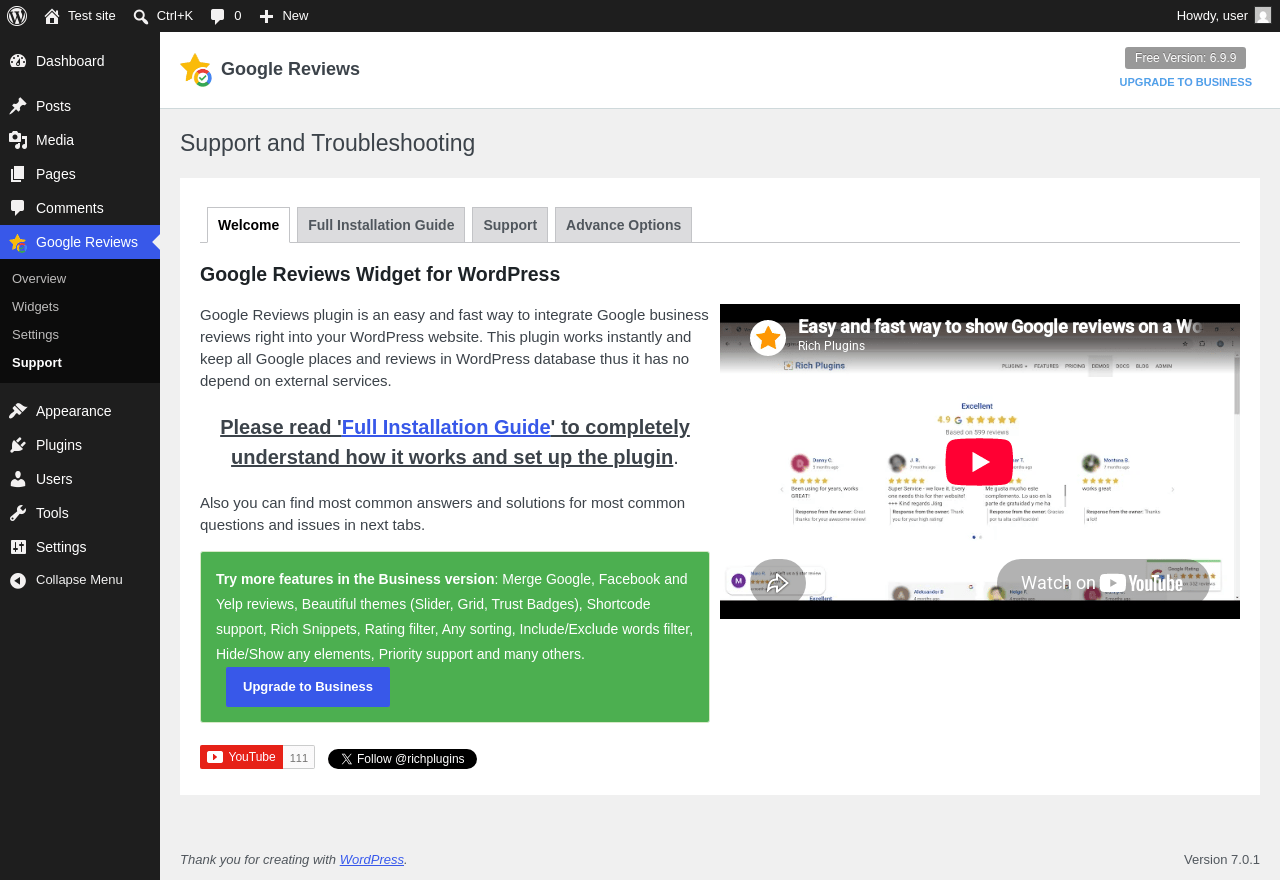The image size is (1280, 880).
Task: Click the Collapse Menu arrow icon
Action: 18,580
